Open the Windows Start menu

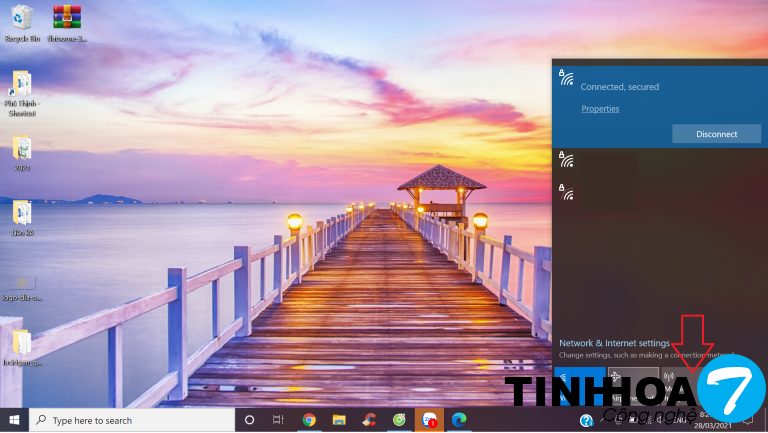(x=14, y=420)
